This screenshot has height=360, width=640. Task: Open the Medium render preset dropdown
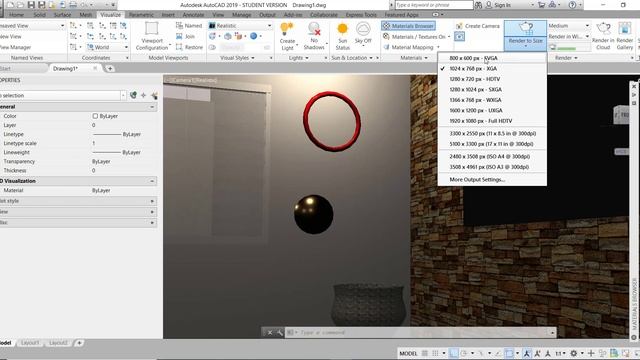(569, 26)
